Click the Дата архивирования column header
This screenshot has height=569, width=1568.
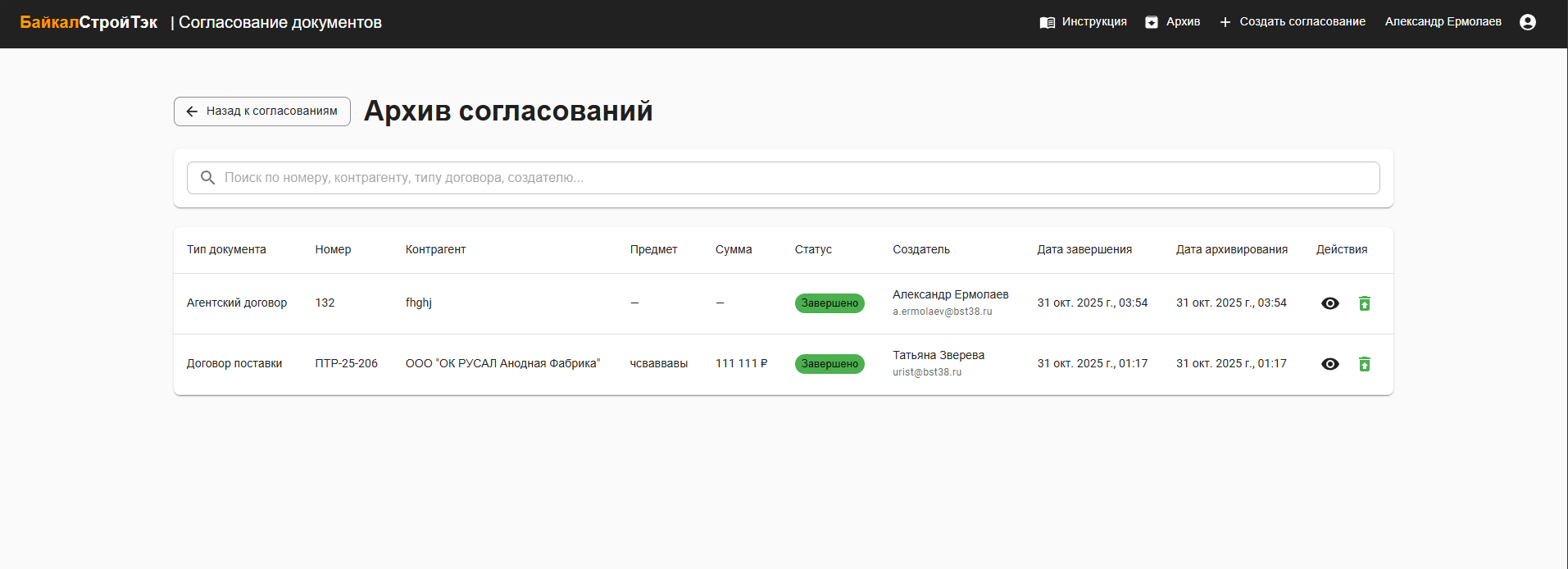[x=1232, y=250]
